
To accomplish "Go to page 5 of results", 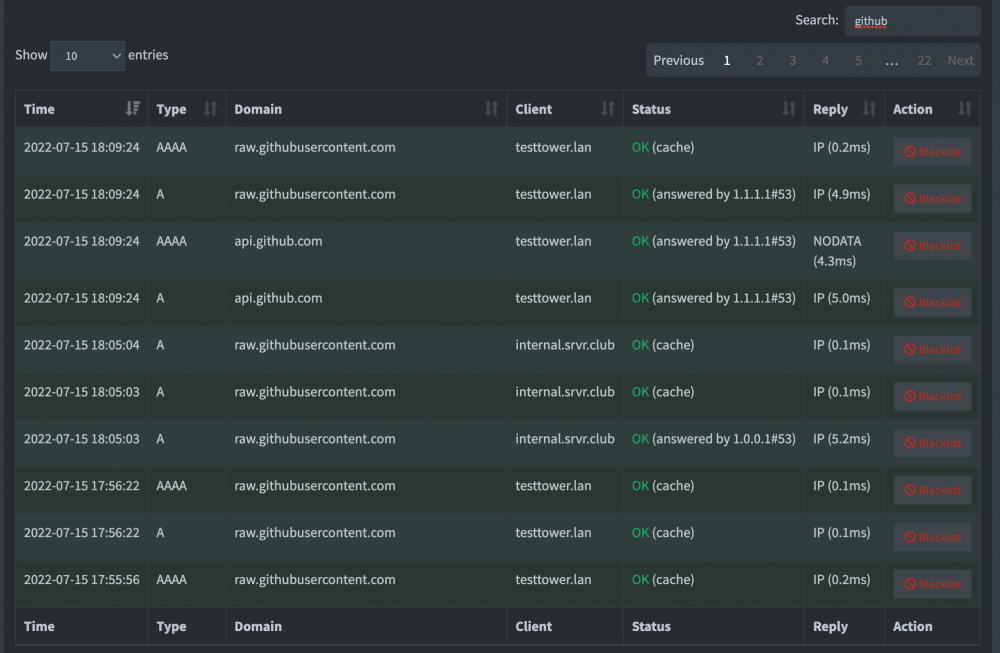I will 858,60.
